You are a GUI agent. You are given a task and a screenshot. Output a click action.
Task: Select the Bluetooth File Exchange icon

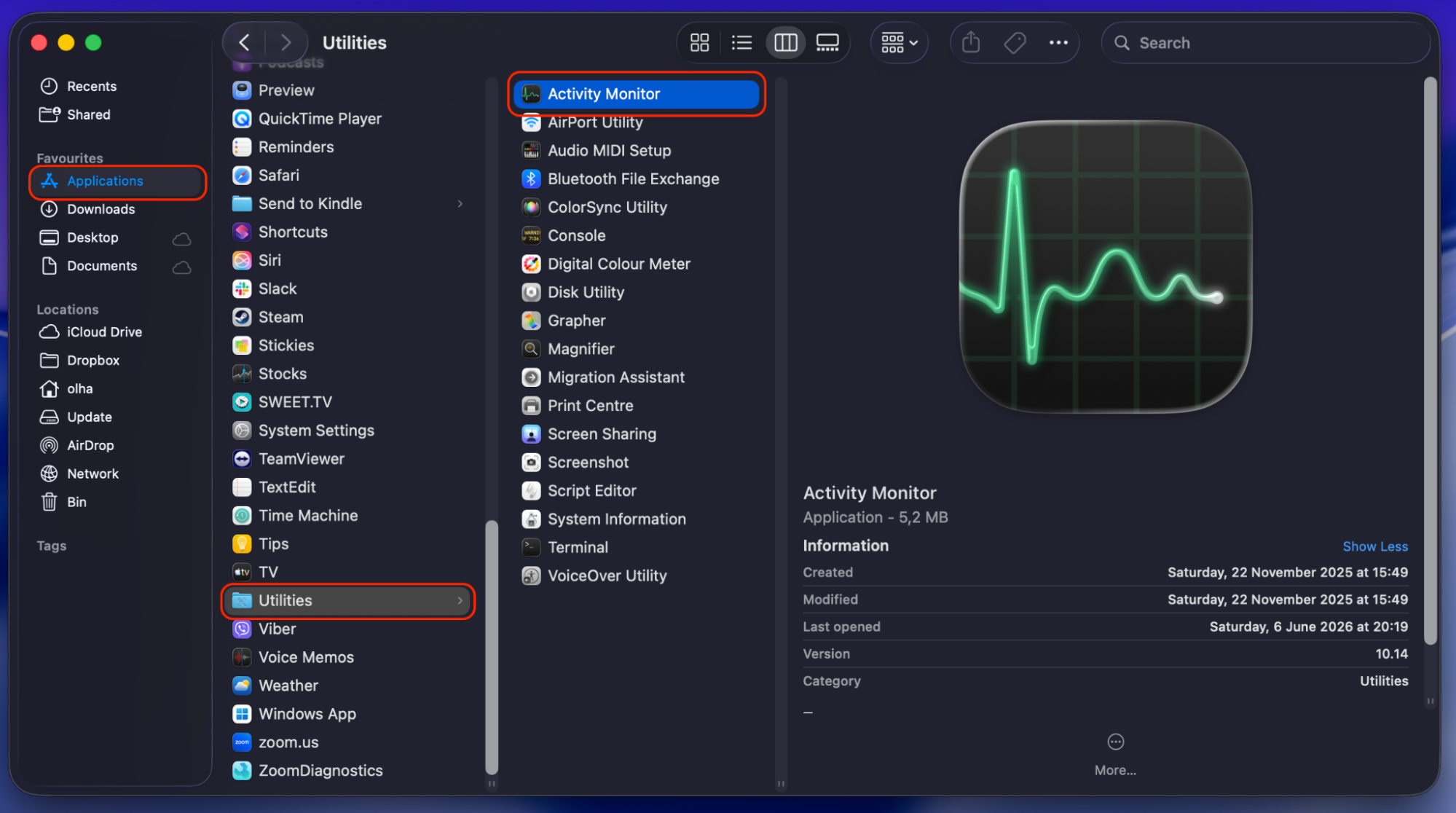point(531,179)
